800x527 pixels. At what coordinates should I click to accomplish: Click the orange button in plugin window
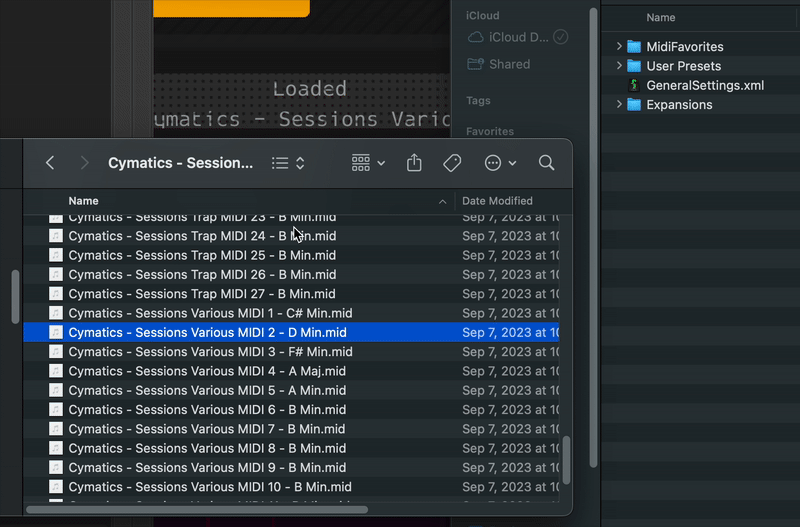coord(231,8)
